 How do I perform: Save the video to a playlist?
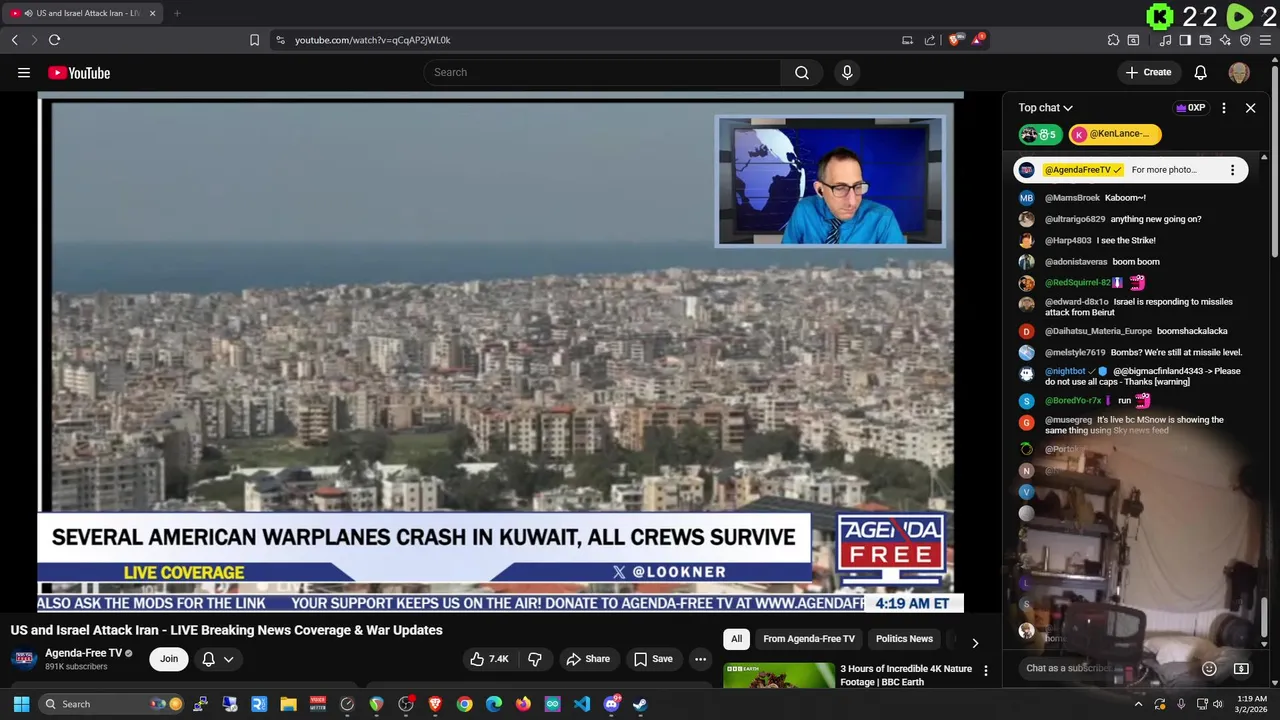(x=653, y=659)
